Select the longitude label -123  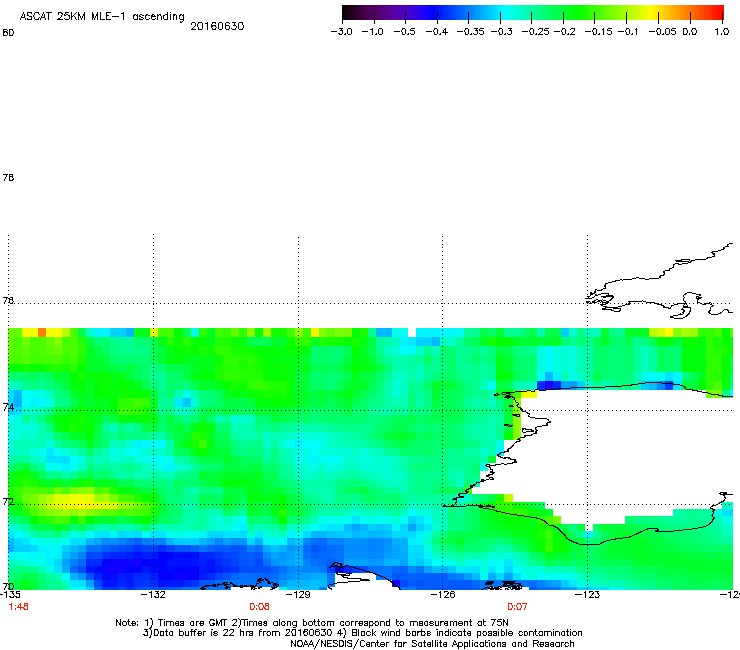tap(587, 595)
